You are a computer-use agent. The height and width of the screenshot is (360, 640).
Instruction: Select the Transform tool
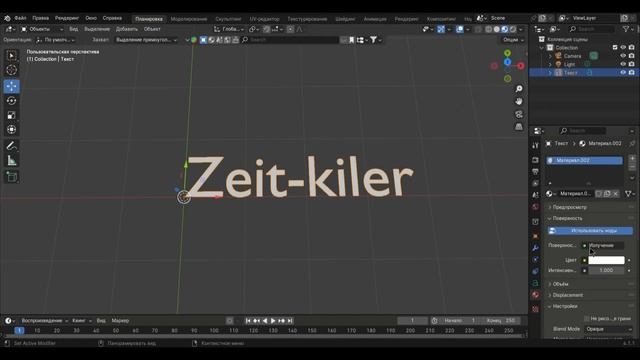[11, 129]
